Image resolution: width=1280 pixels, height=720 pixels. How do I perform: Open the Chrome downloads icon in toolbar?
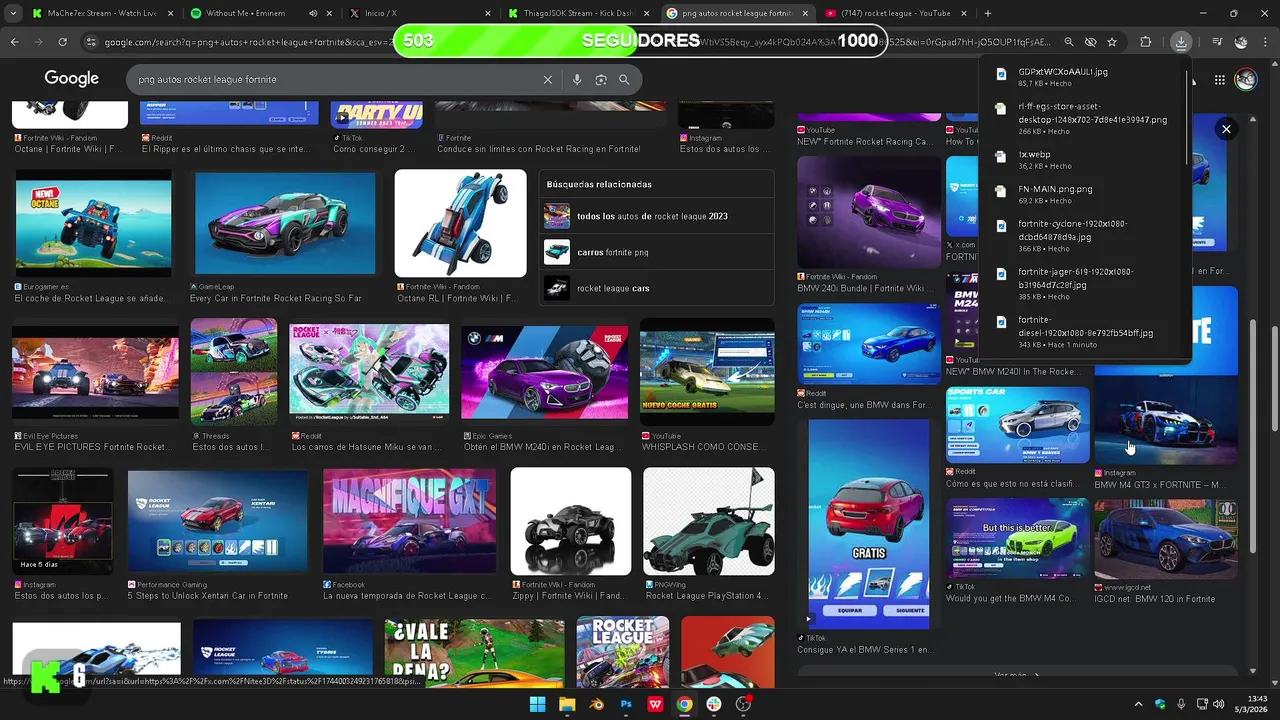[1181, 42]
